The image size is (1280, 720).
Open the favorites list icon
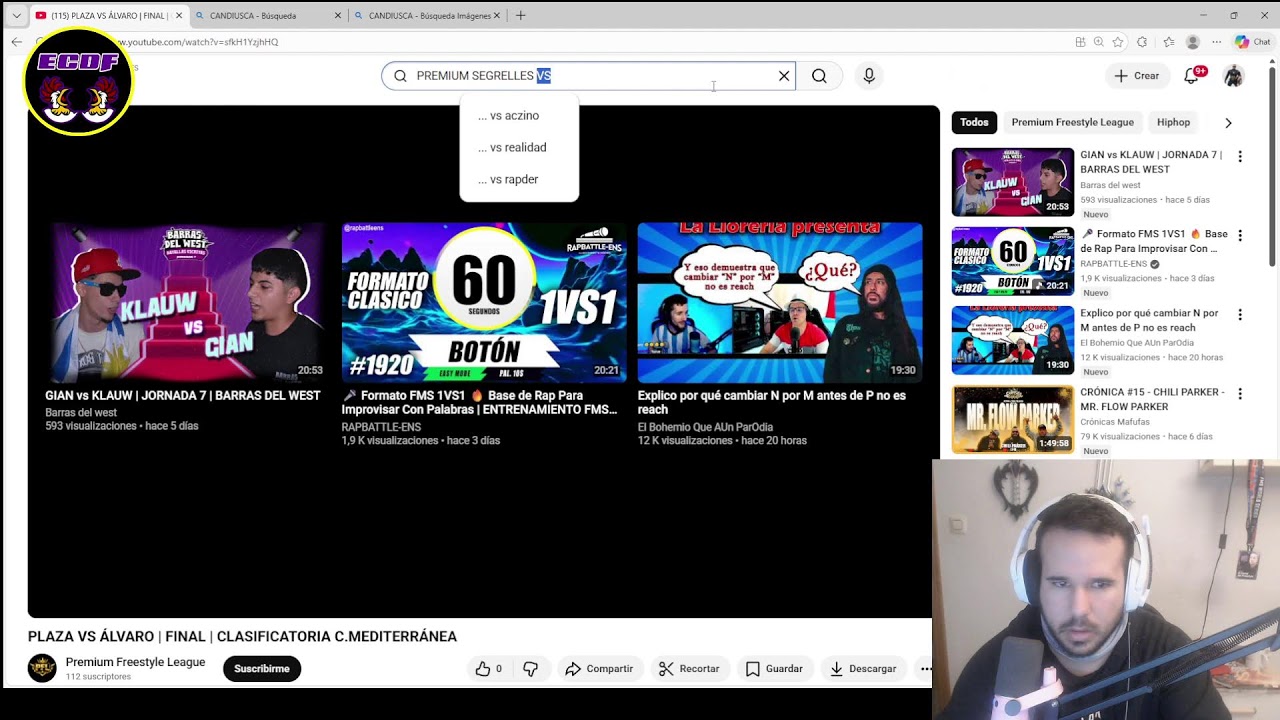1168,42
